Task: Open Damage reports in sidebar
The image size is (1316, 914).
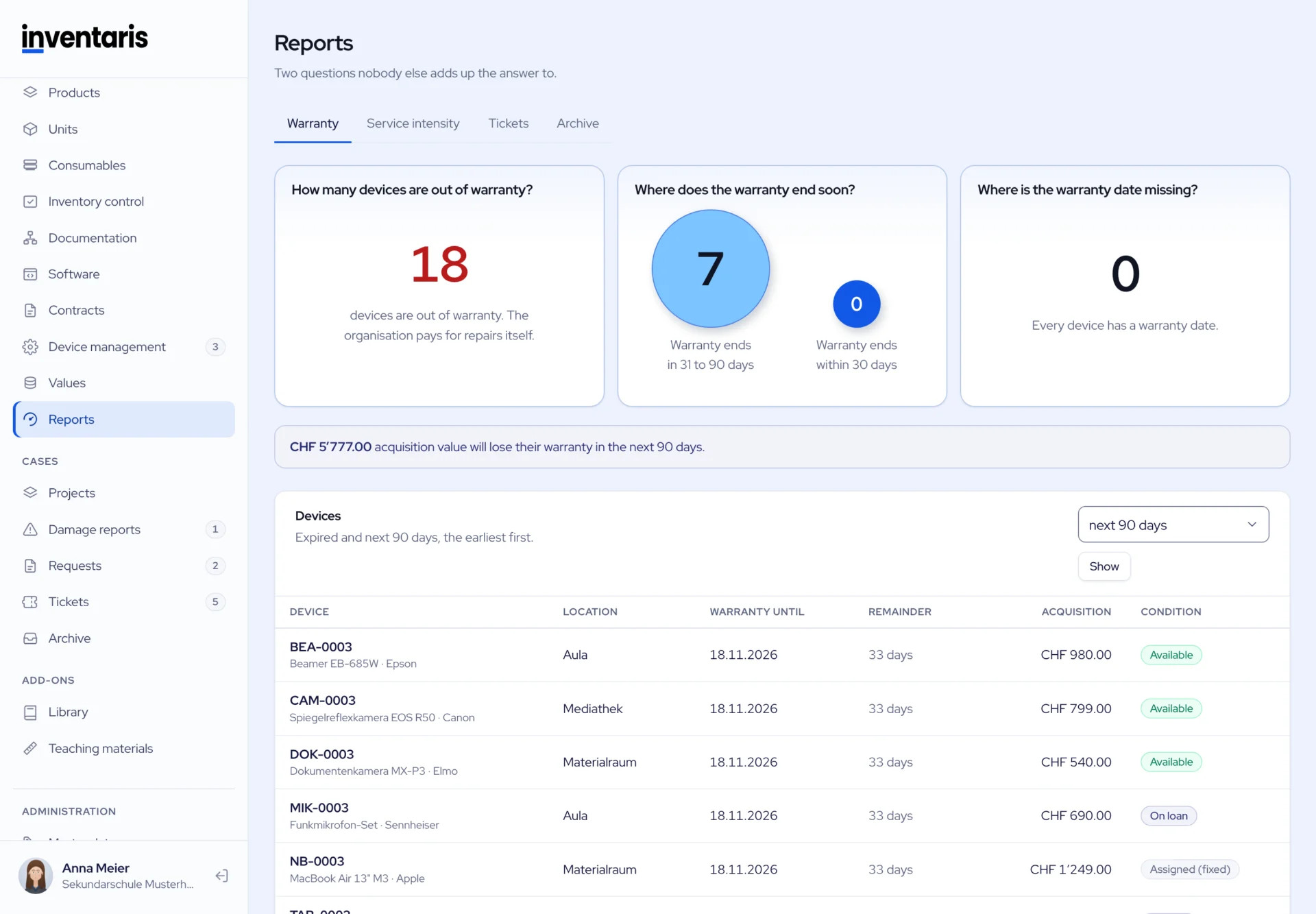Action: pos(124,529)
